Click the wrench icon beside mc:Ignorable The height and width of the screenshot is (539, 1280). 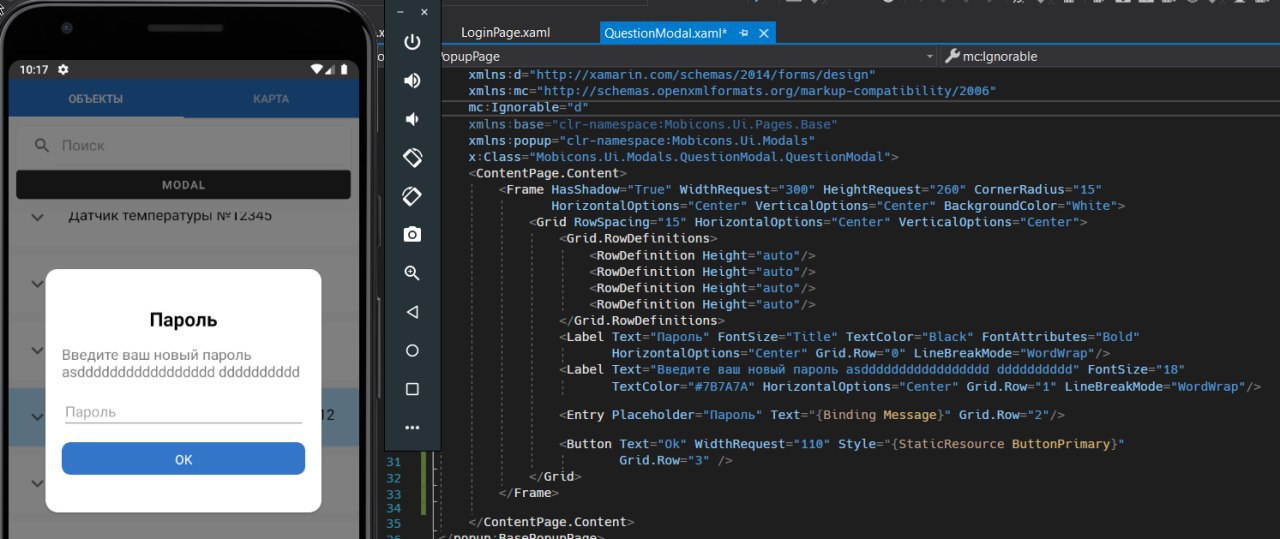coord(952,56)
